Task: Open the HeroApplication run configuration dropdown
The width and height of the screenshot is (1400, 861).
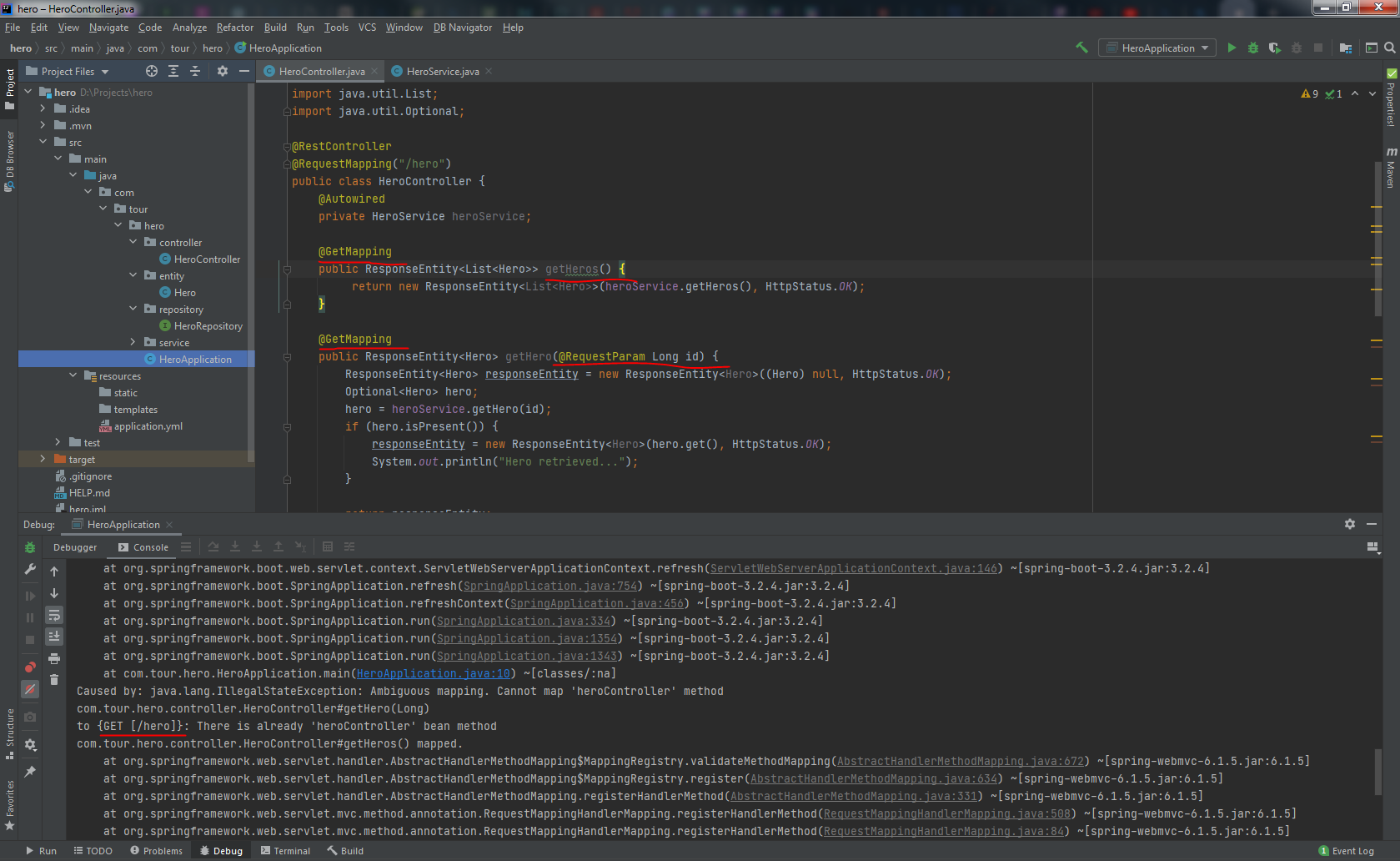Action: click(x=1157, y=48)
